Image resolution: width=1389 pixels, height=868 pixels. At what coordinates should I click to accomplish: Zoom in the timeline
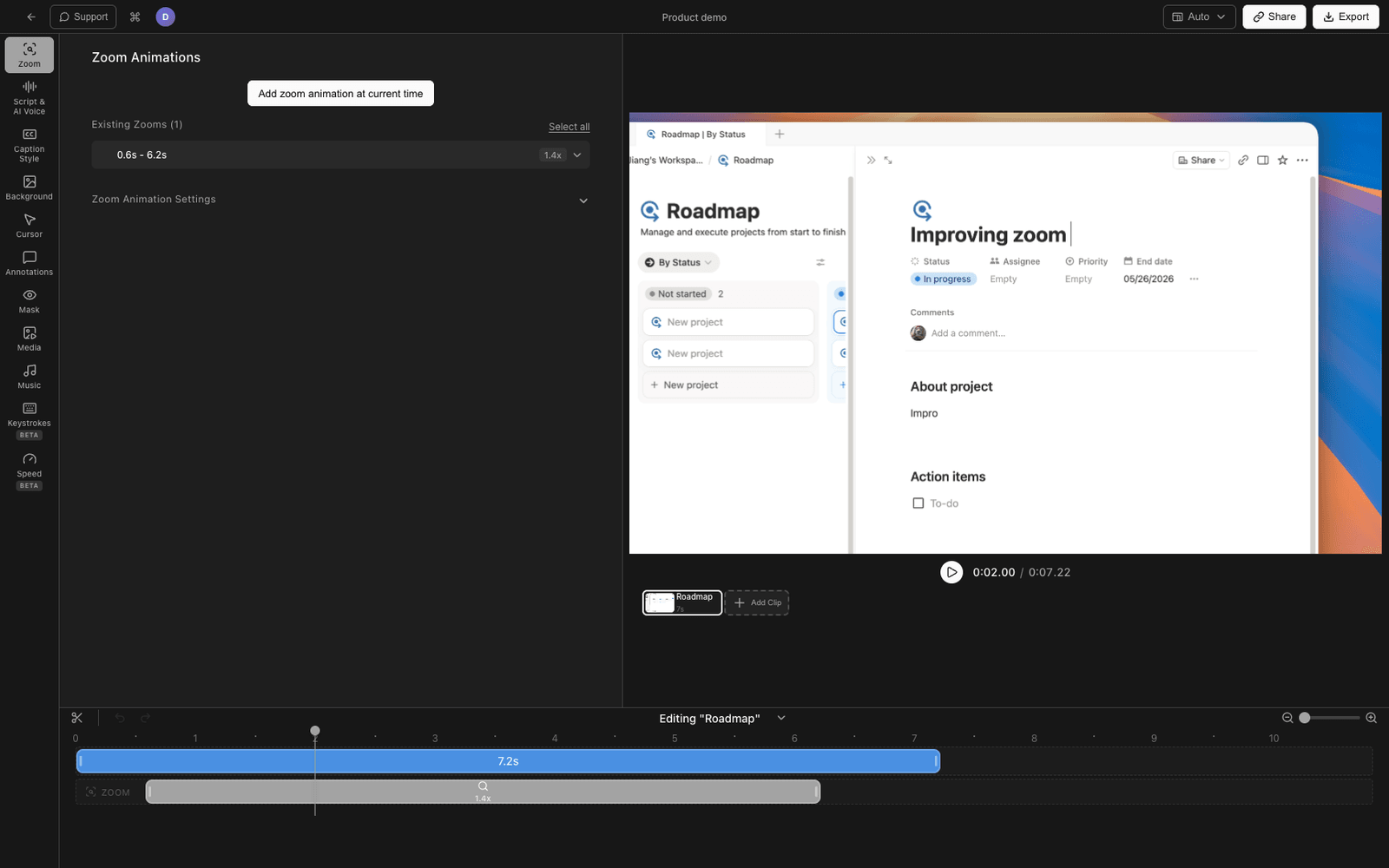tap(1372, 718)
